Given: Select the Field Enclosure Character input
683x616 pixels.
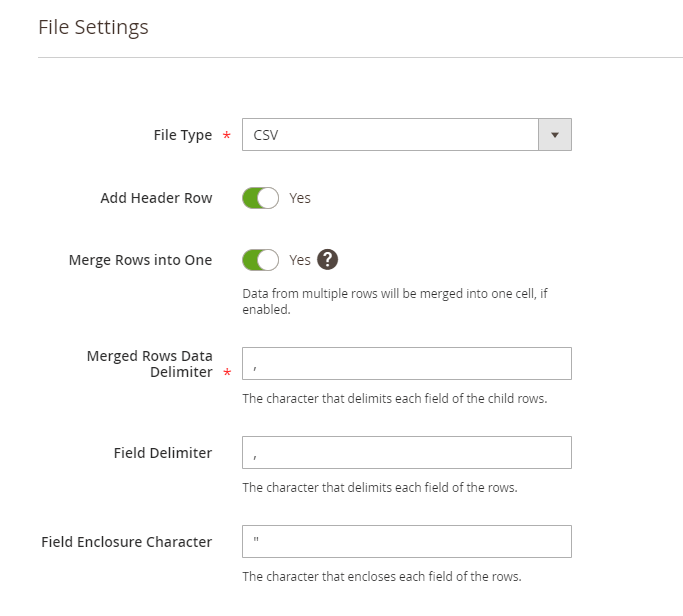Looking at the screenshot, I should click(x=406, y=542).
